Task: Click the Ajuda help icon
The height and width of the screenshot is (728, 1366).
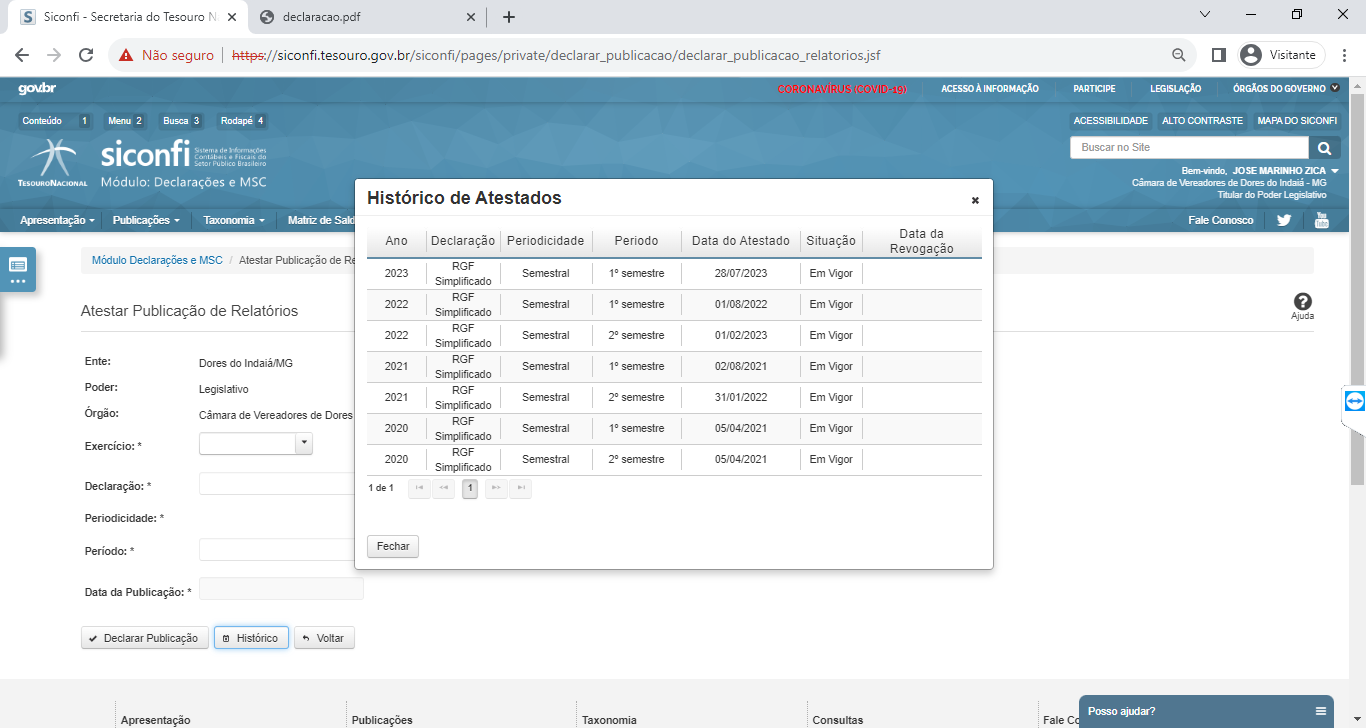Action: point(1302,303)
